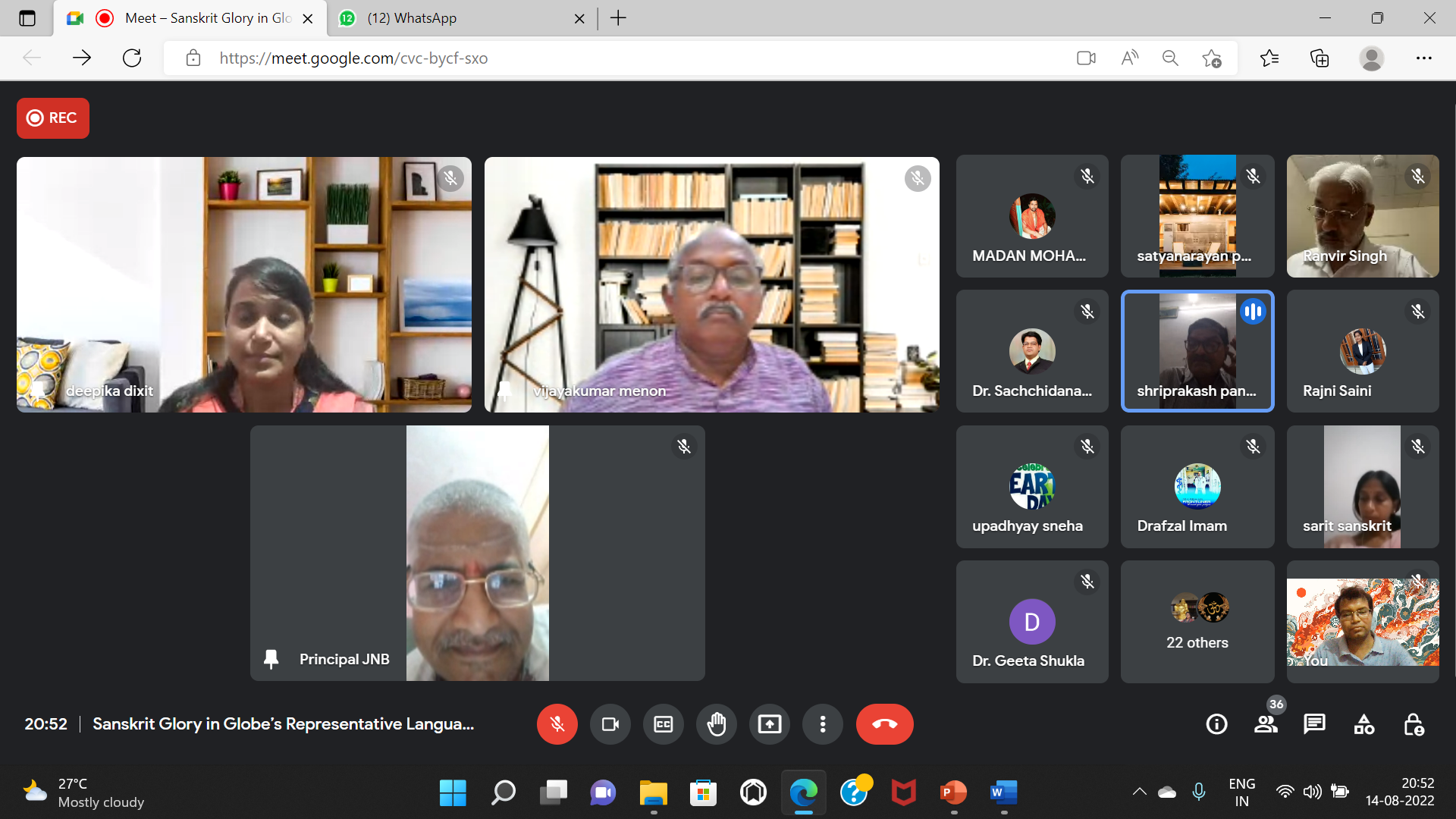Click the Present now icon

tap(769, 724)
